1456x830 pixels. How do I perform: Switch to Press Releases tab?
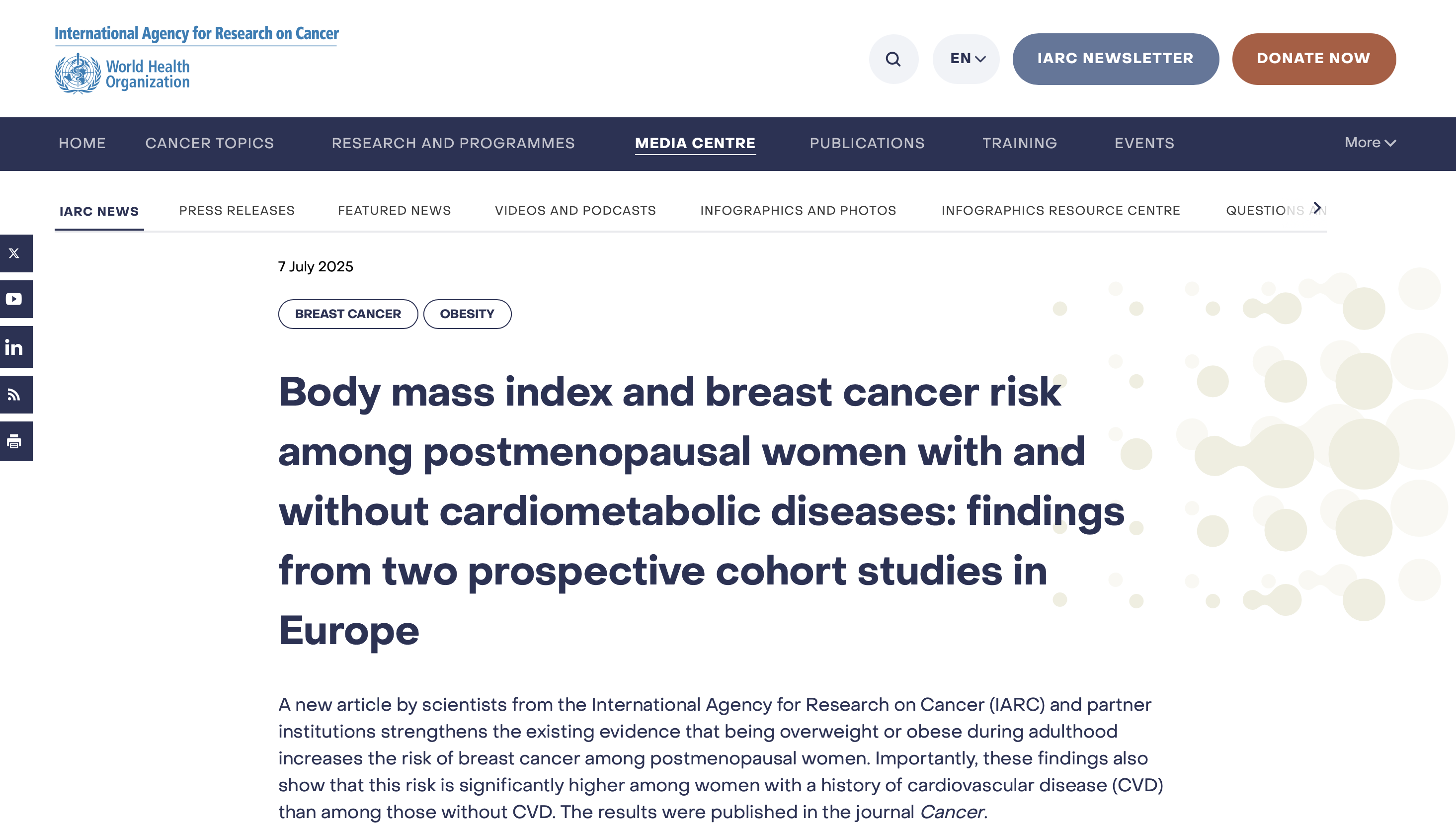coord(237,211)
